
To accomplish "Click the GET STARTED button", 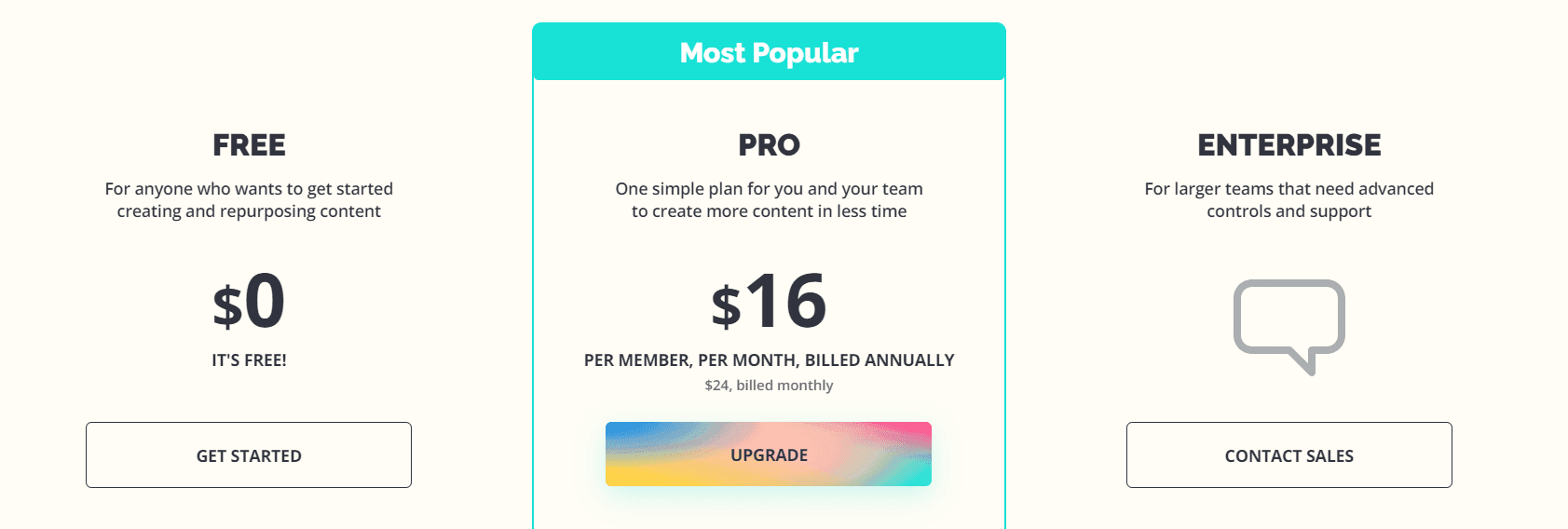I will (x=249, y=454).
